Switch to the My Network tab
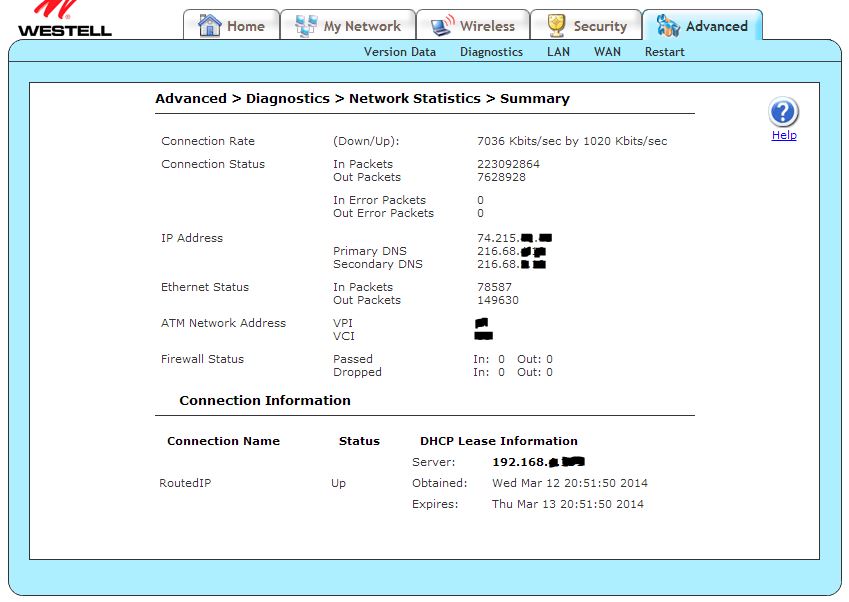This screenshot has height=602, width=849. (348, 25)
